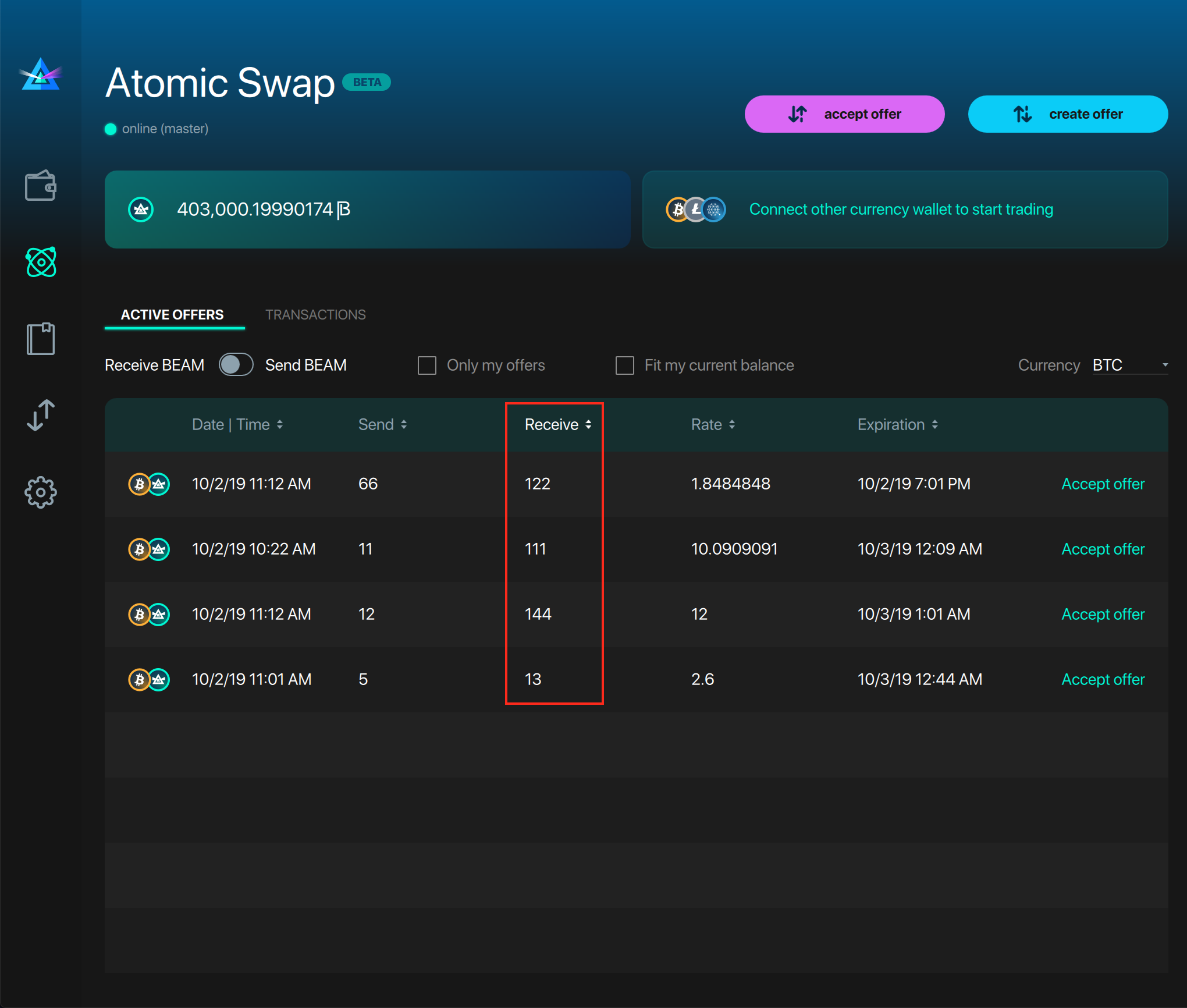
Task: Accept offer expiring 10/3/19 12:44 AM
Action: click(x=1103, y=680)
